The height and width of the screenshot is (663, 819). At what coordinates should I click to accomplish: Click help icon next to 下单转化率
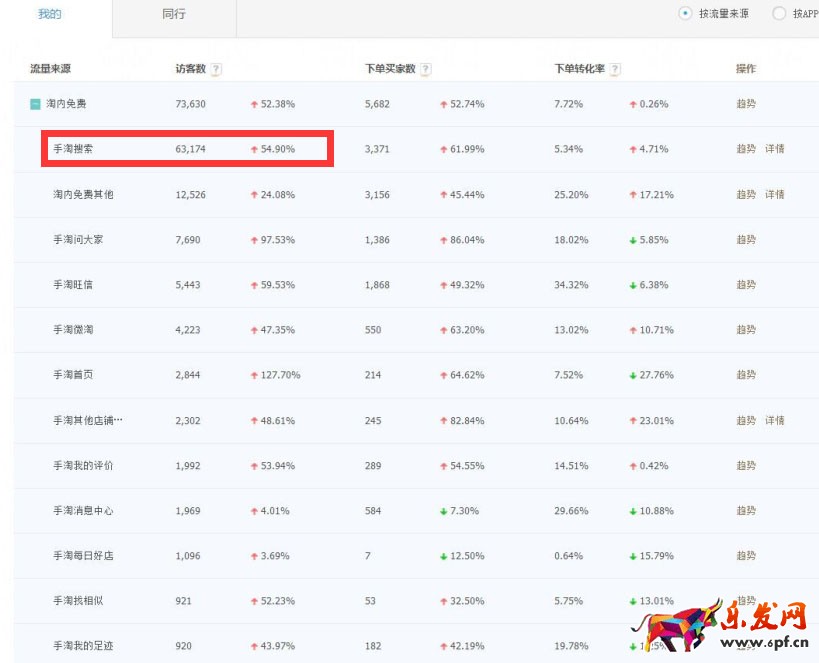point(615,69)
